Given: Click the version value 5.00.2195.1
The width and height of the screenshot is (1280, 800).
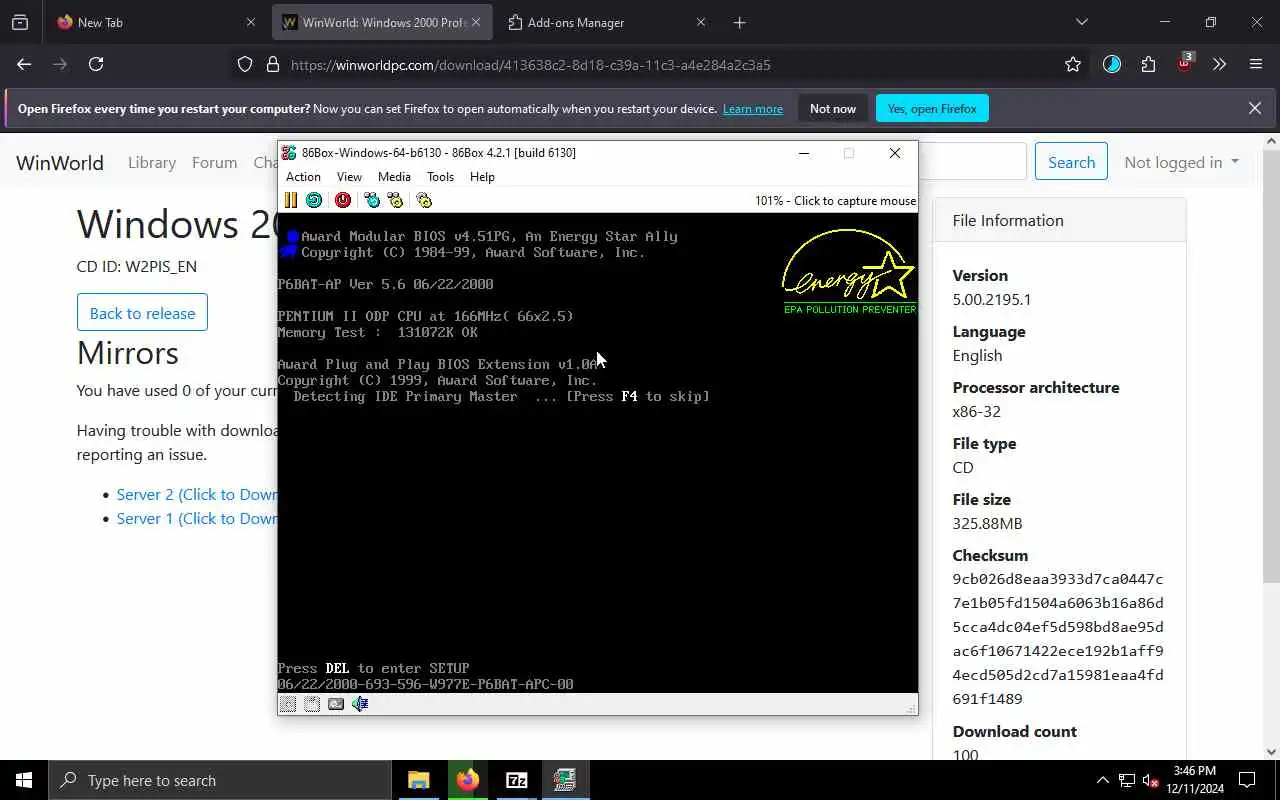Looking at the screenshot, I should point(992,299).
